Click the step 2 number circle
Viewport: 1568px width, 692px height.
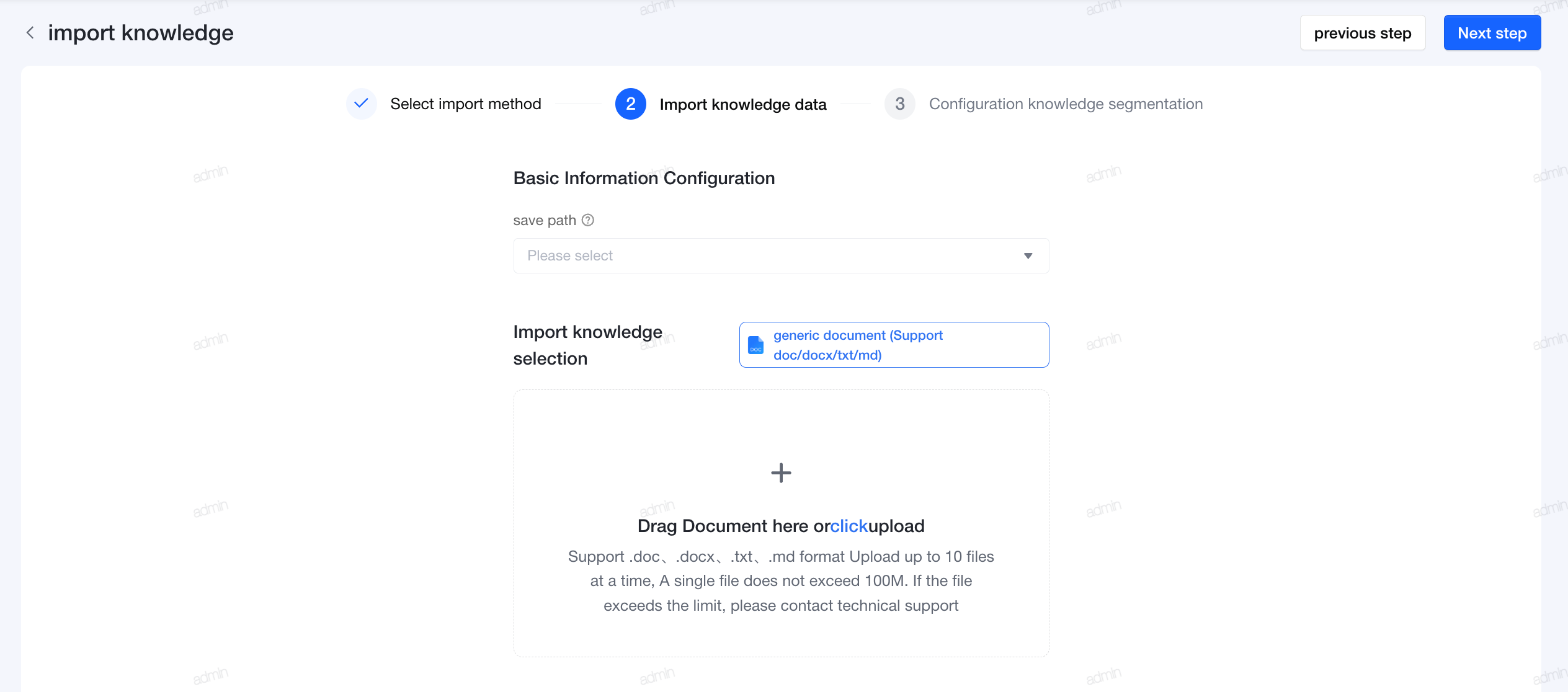tap(630, 104)
